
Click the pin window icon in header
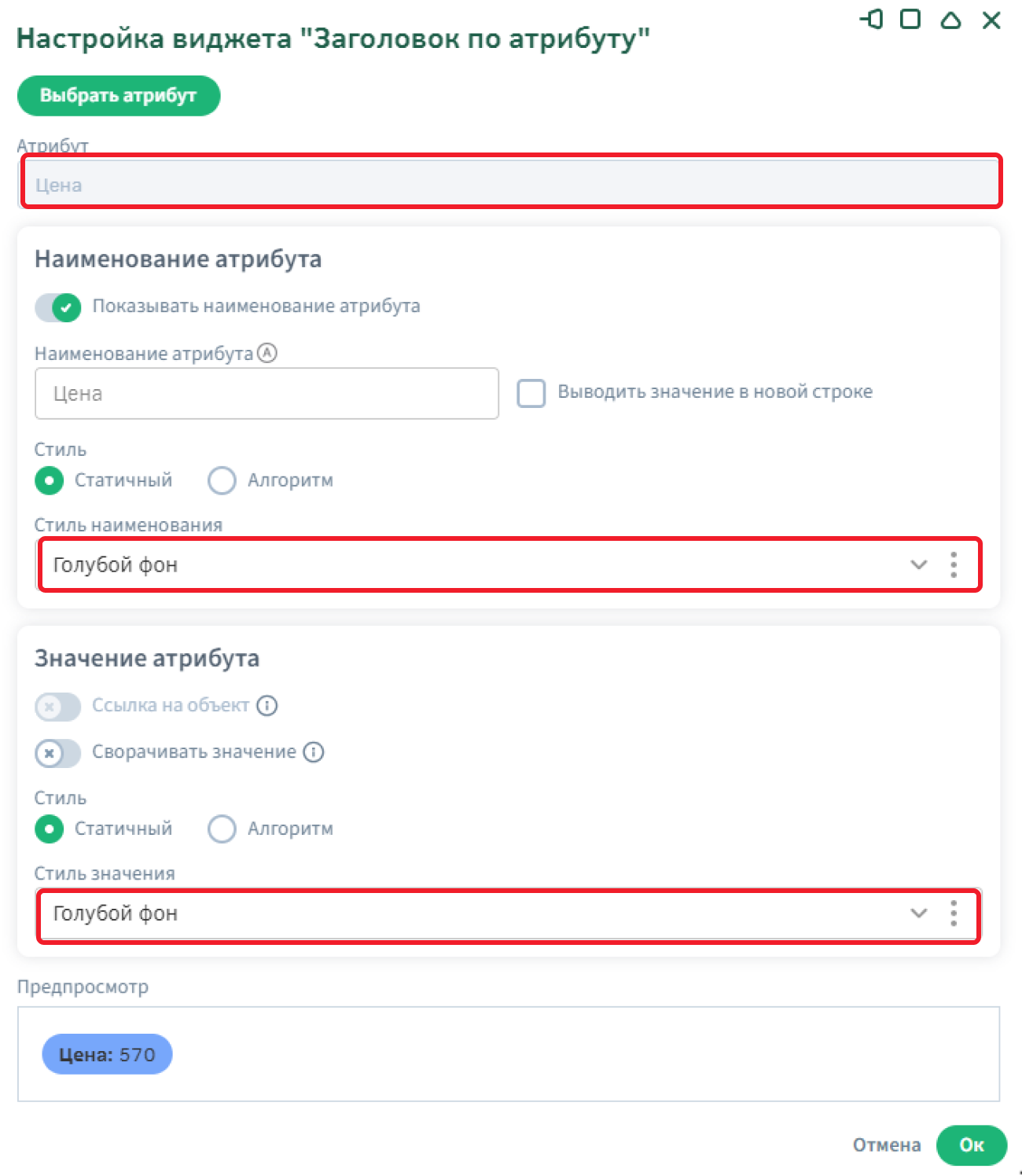(872, 19)
